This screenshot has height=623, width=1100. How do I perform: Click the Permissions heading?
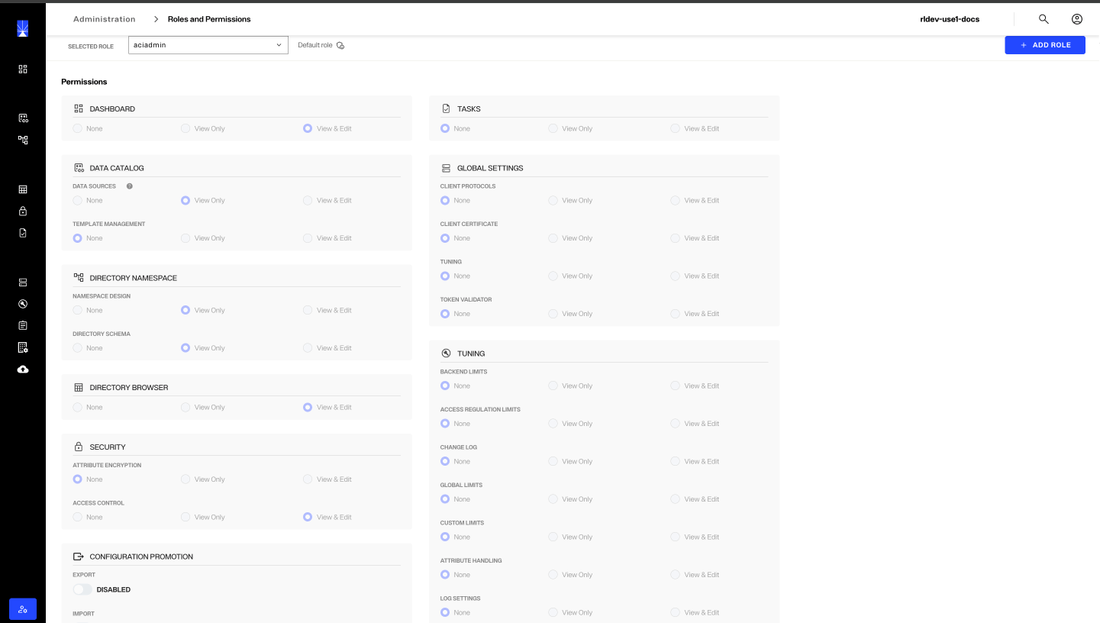tap(84, 81)
